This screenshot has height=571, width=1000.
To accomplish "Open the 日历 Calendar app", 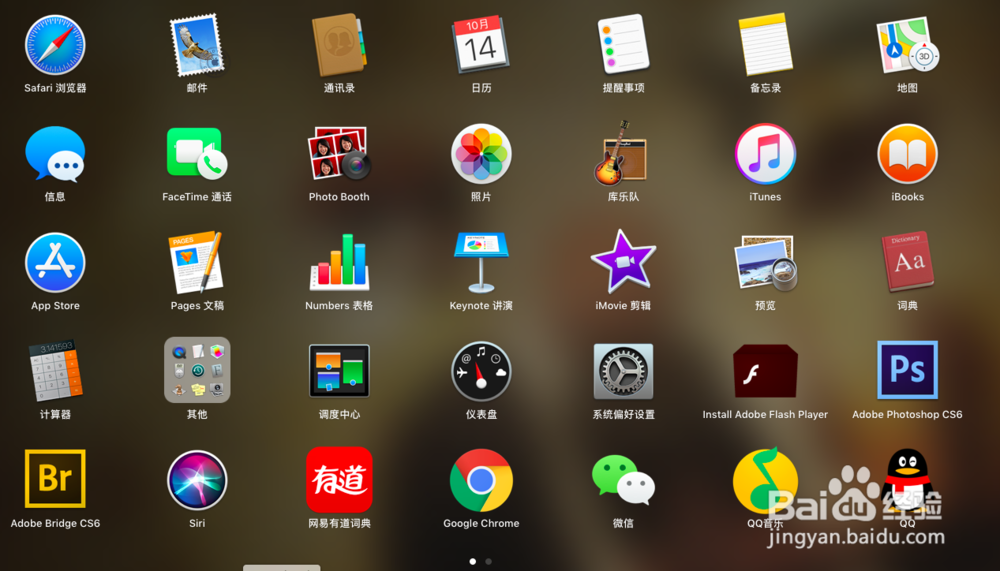I will click(x=481, y=45).
